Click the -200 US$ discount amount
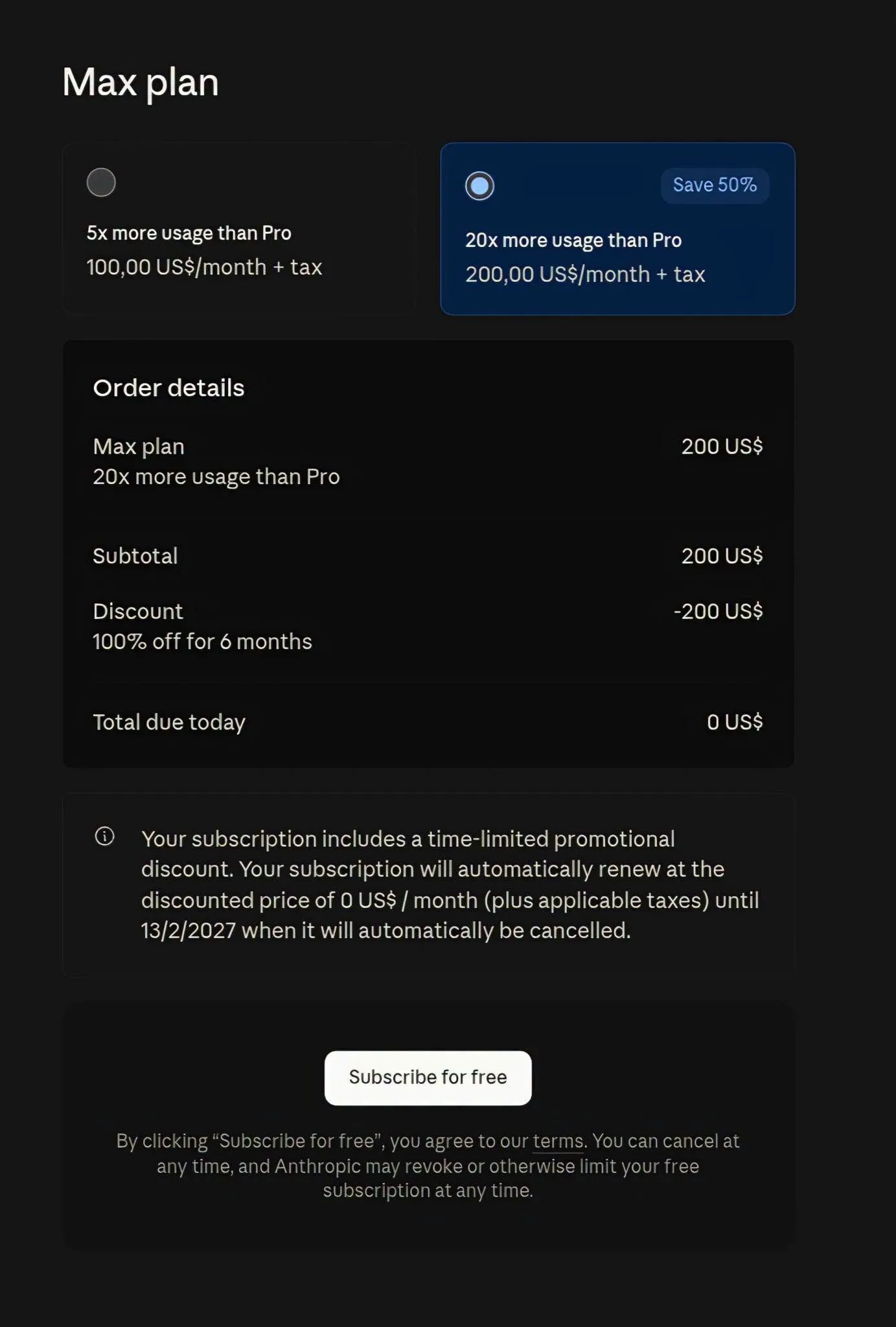 pos(718,612)
